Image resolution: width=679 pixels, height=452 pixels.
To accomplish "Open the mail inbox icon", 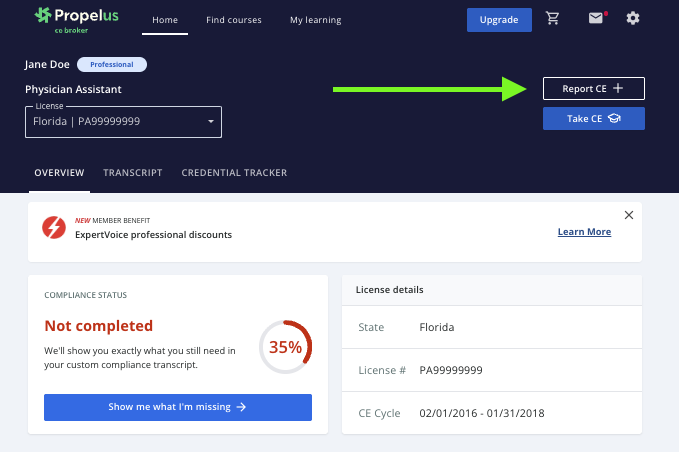I will tap(596, 19).
